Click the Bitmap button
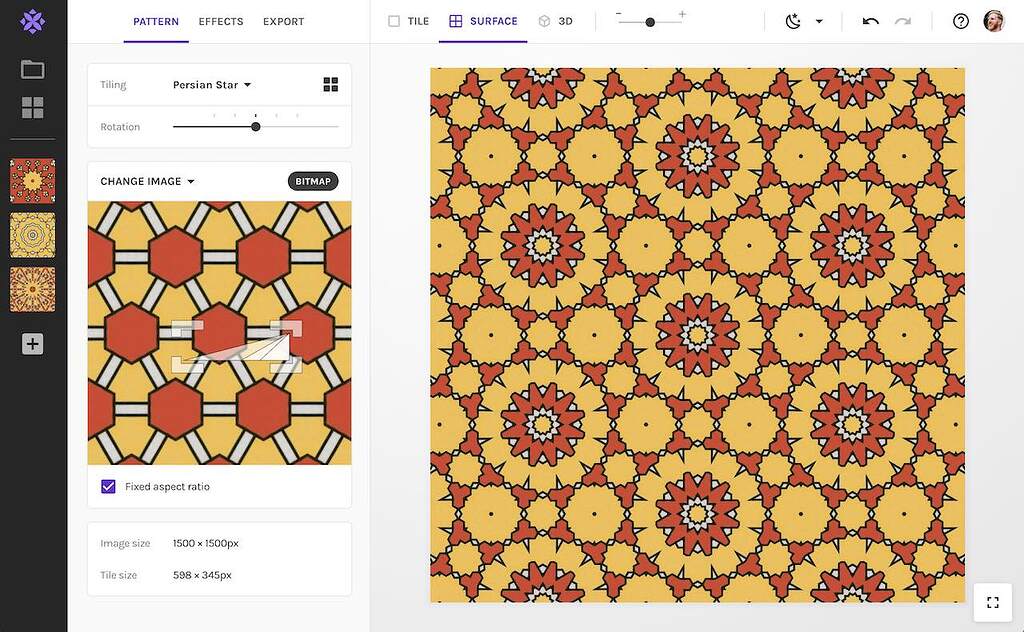 coord(313,181)
